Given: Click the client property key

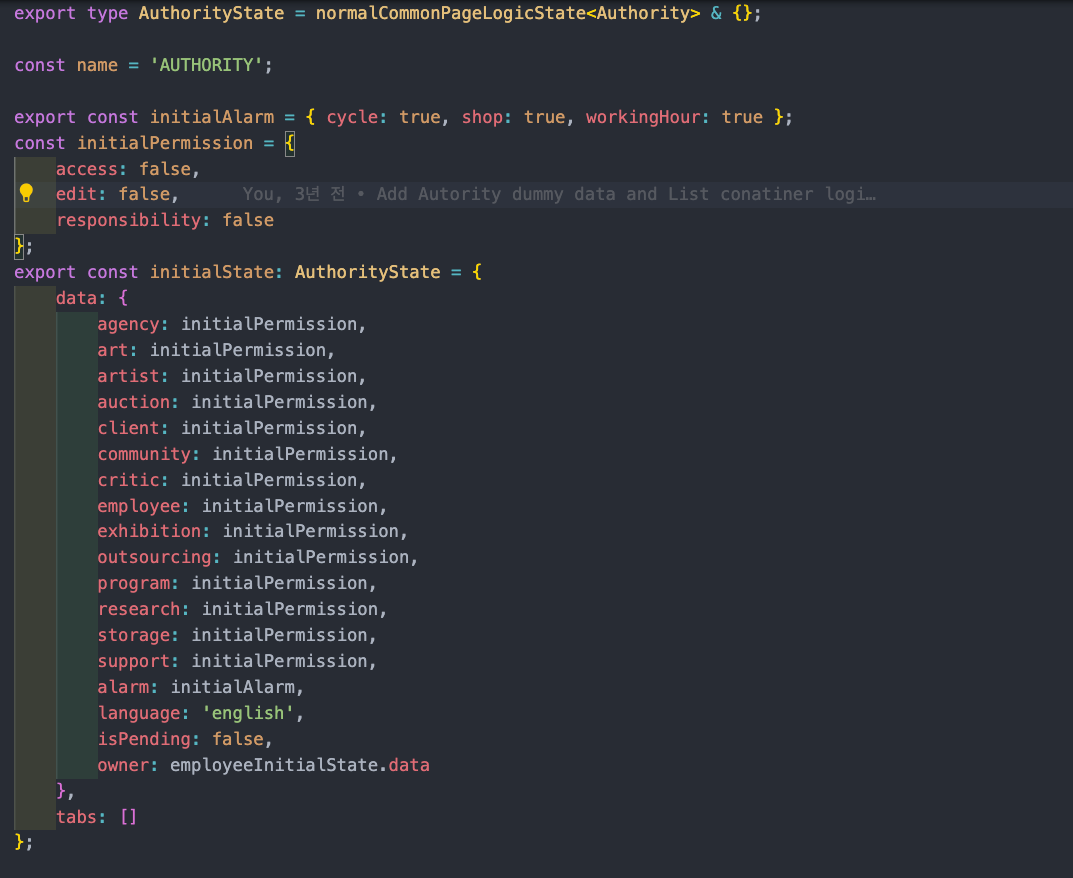Looking at the screenshot, I should click(128, 428).
